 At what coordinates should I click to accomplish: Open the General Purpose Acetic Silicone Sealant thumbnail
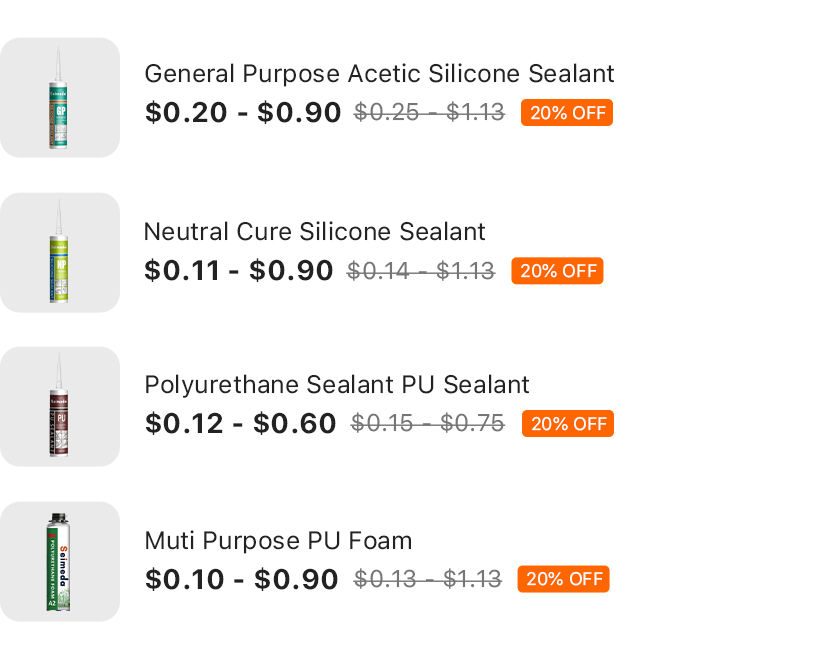click(60, 98)
